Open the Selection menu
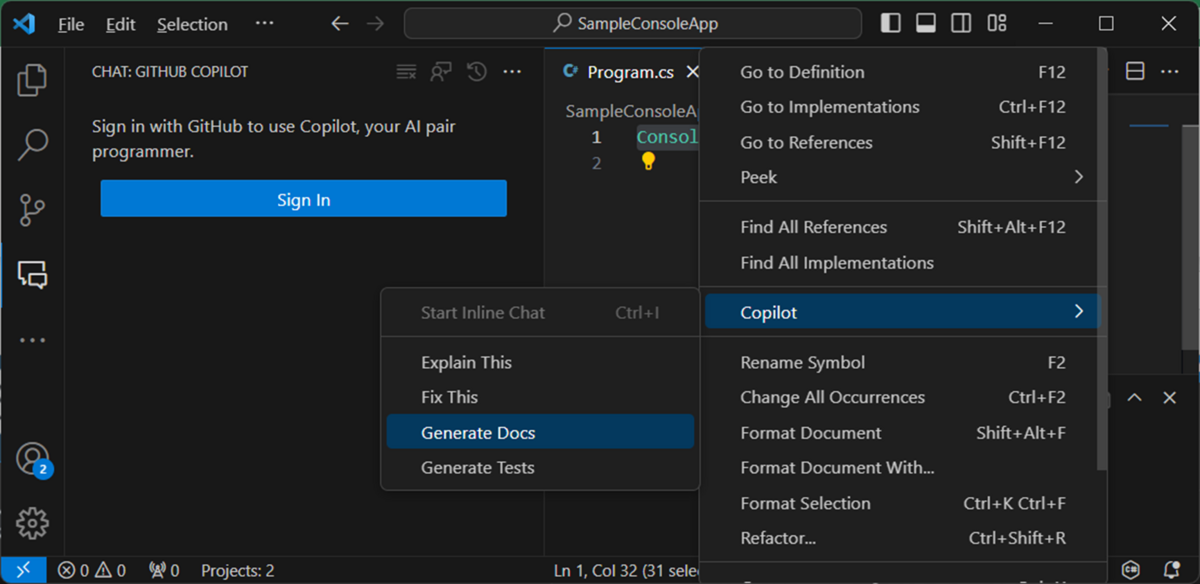1200x584 pixels. [192, 24]
